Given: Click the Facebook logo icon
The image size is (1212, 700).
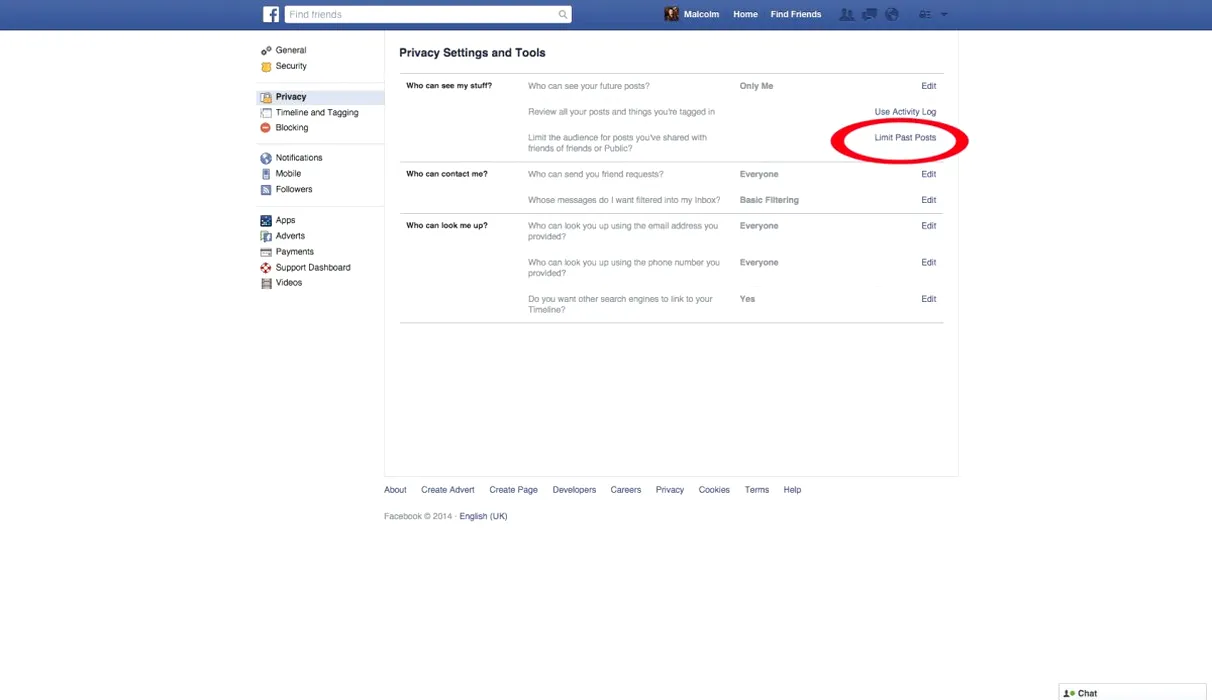Looking at the screenshot, I should click(x=271, y=14).
